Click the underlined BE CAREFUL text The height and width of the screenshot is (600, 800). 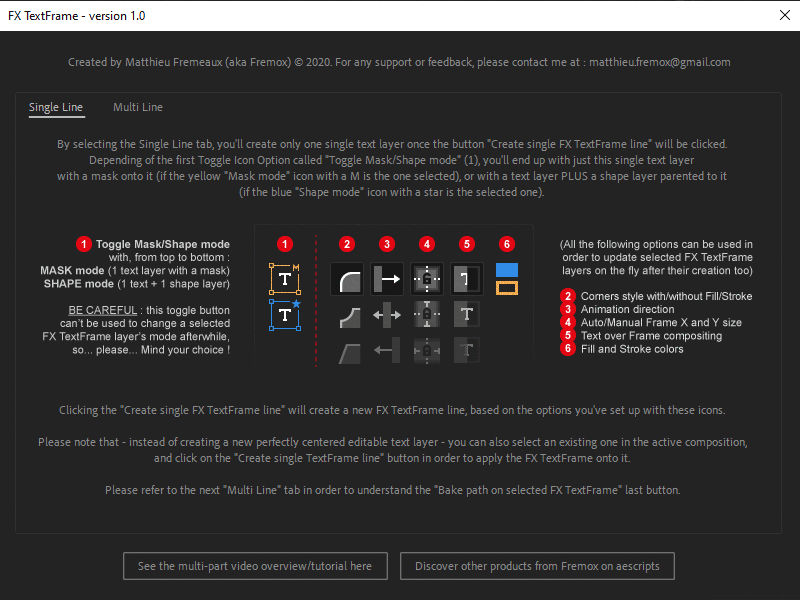click(103, 310)
